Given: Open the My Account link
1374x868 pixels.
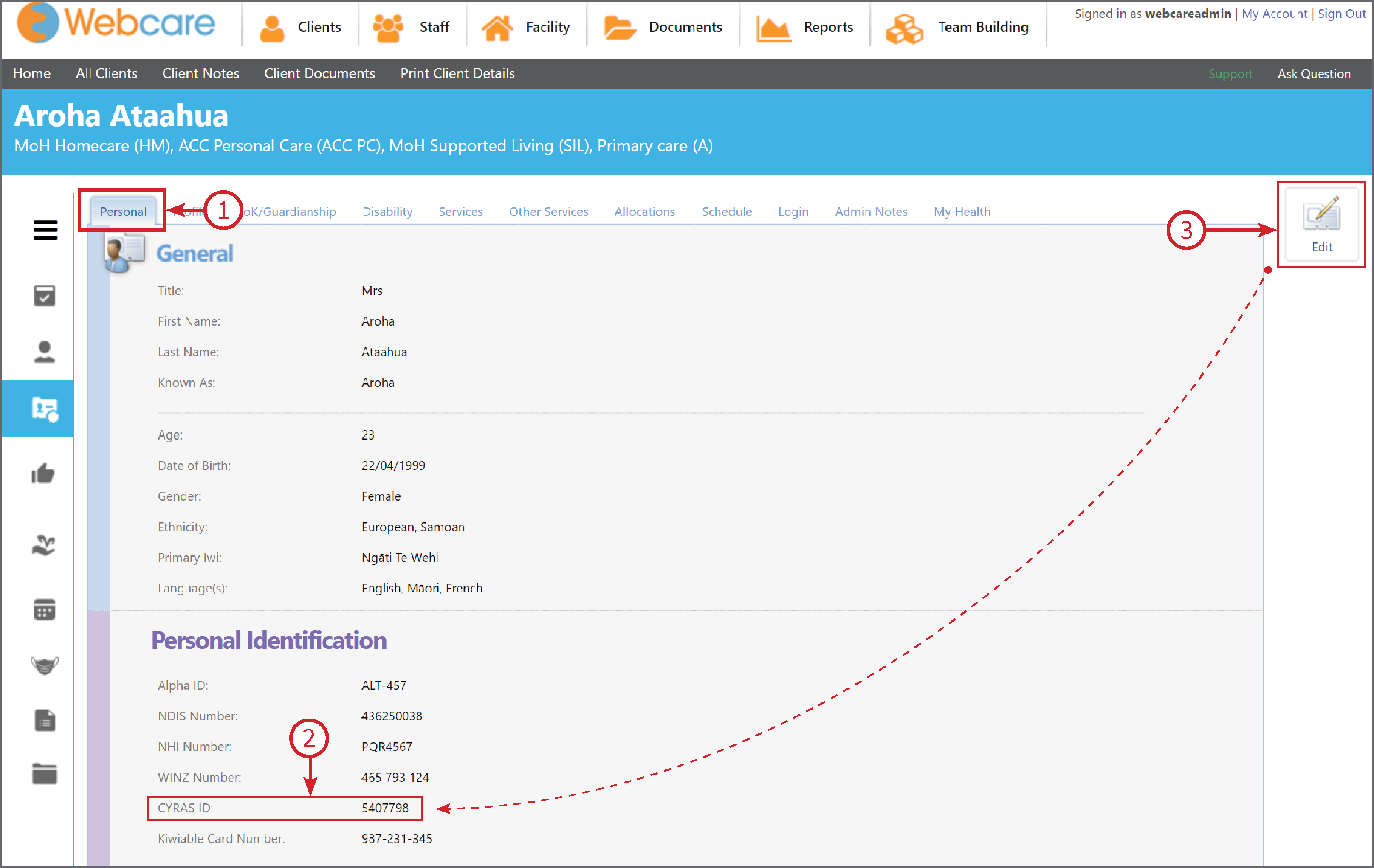Looking at the screenshot, I should click(1274, 14).
